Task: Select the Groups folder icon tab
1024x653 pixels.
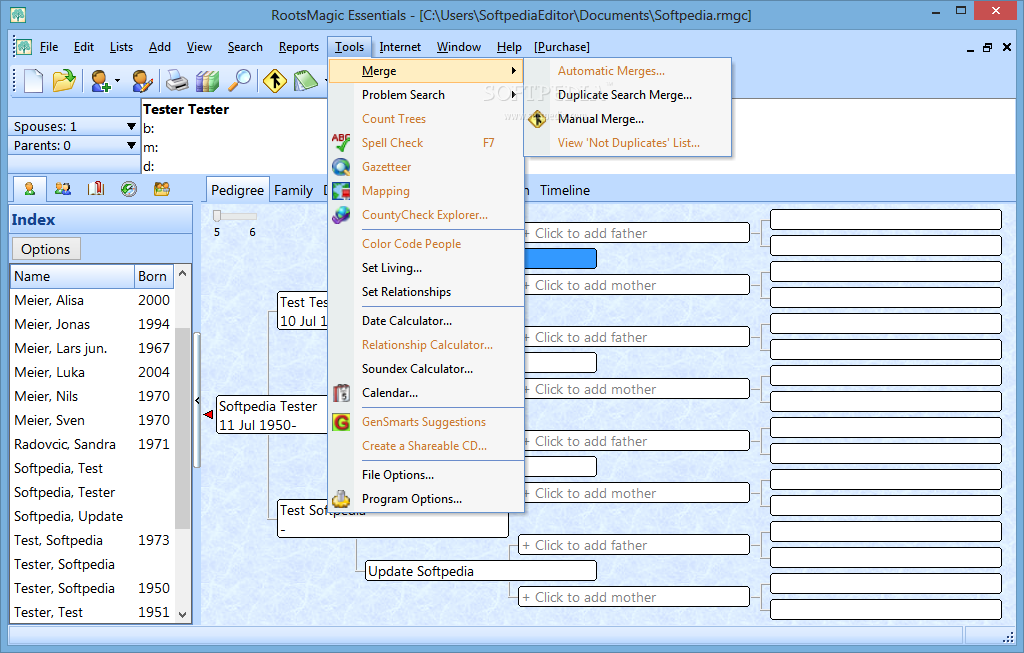Action: pos(161,189)
